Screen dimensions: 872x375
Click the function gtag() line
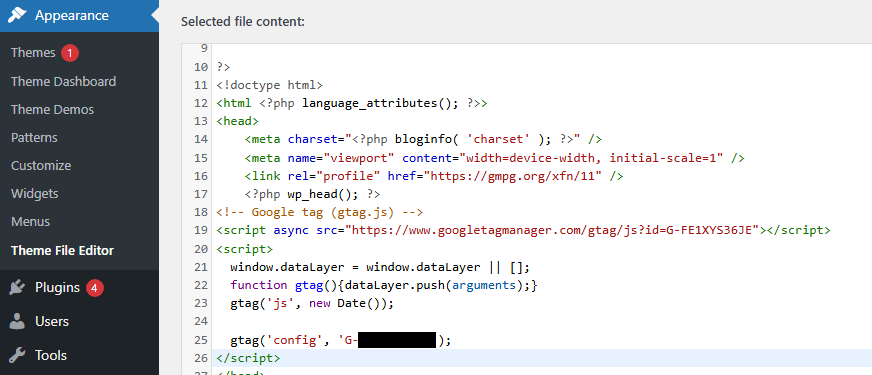pos(384,285)
